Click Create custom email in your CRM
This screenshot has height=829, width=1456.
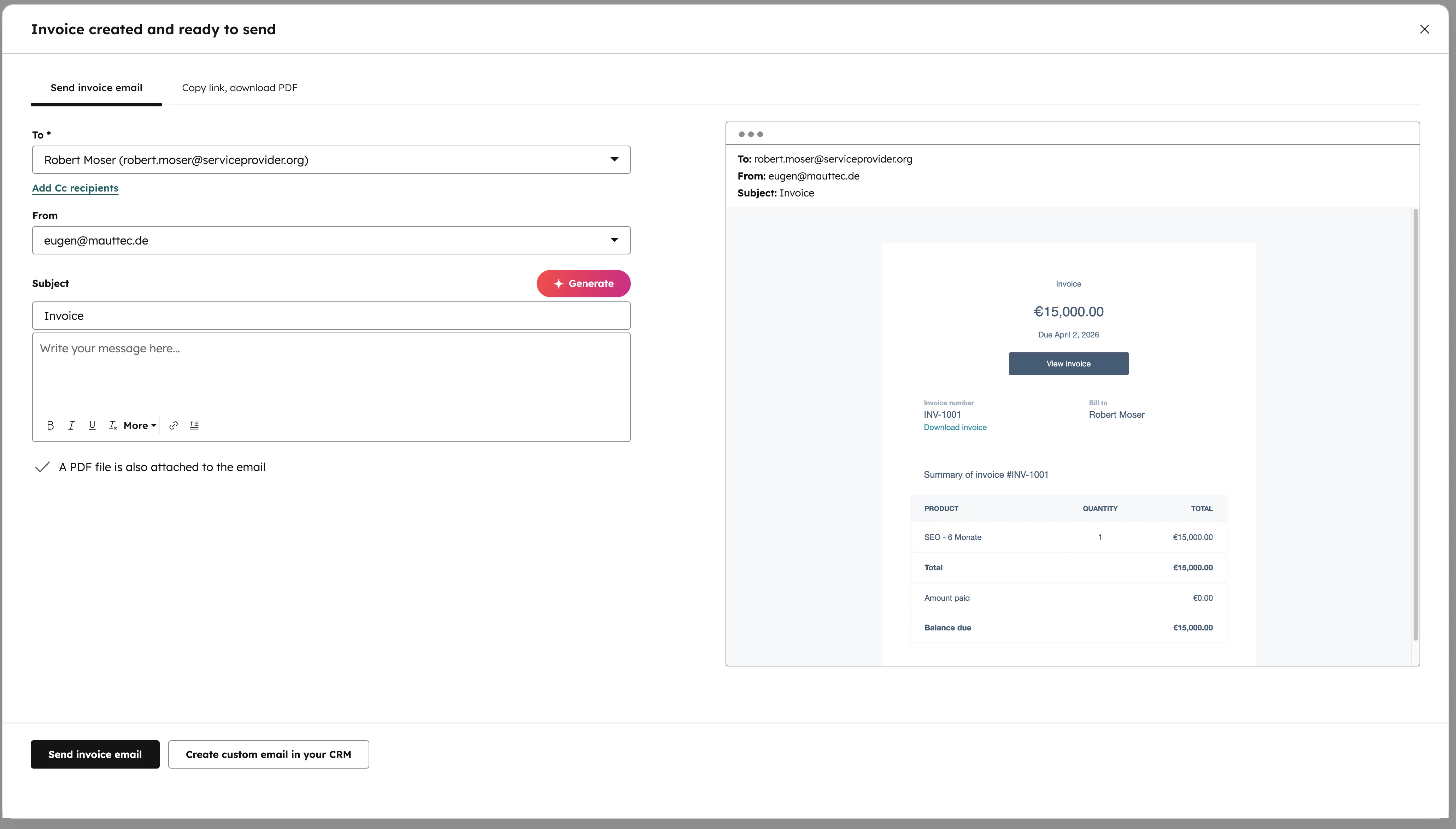pyautogui.click(x=268, y=754)
